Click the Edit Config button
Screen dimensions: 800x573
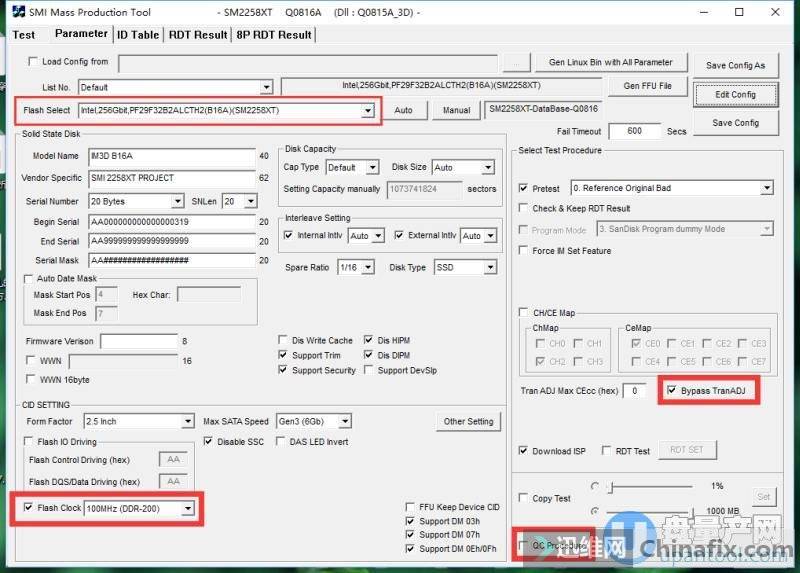pyautogui.click(x=735, y=94)
